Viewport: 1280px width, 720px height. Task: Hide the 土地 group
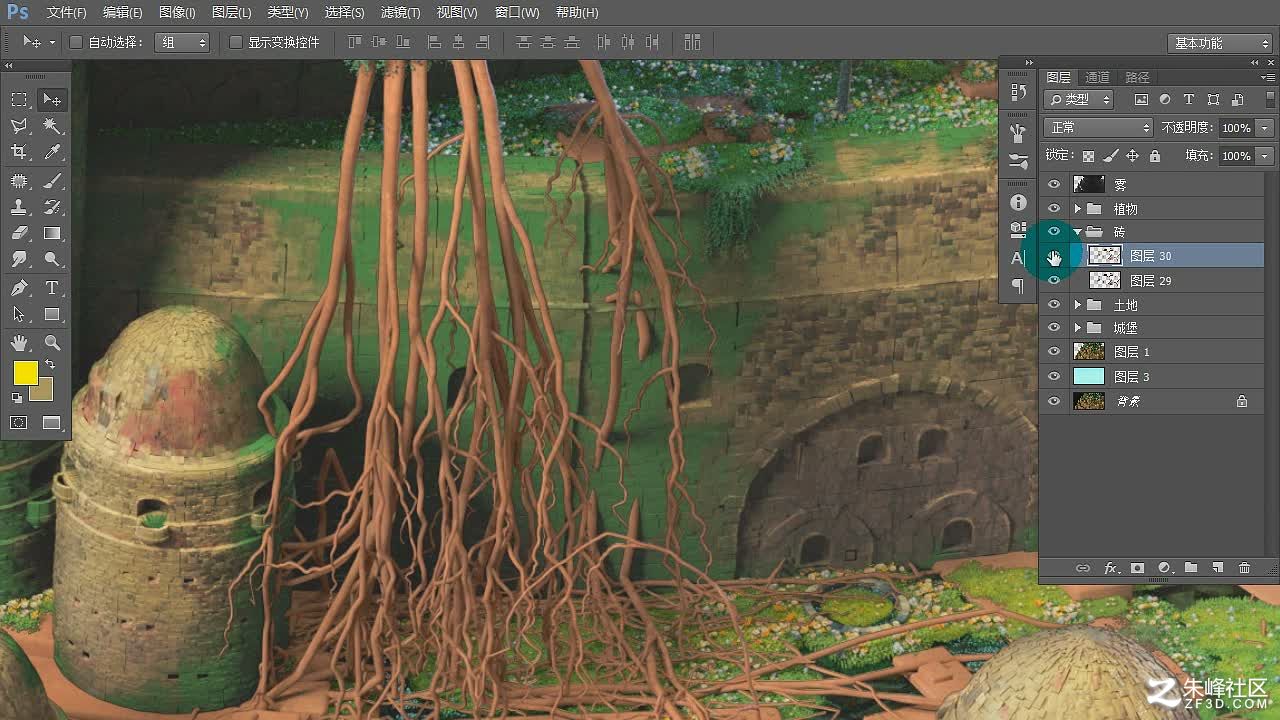[x=1053, y=304]
